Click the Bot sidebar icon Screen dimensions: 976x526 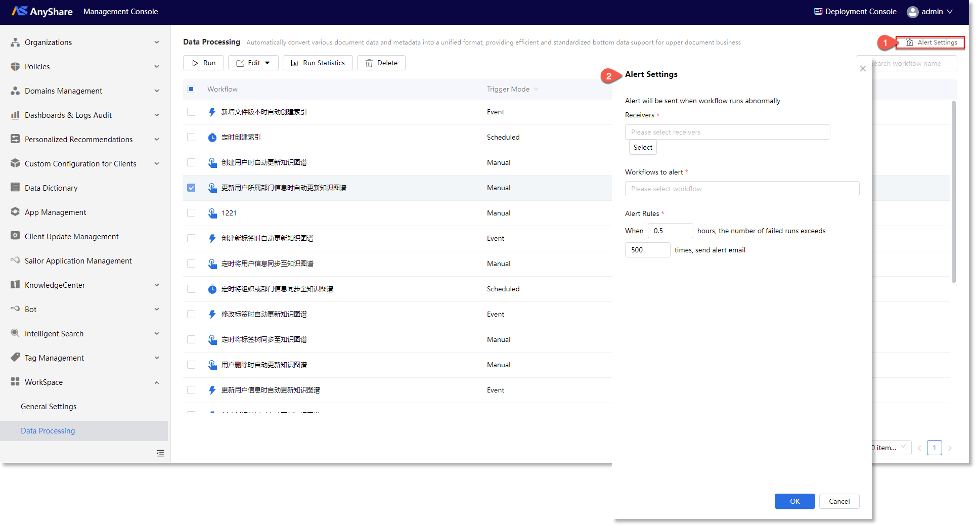[x=16, y=309]
